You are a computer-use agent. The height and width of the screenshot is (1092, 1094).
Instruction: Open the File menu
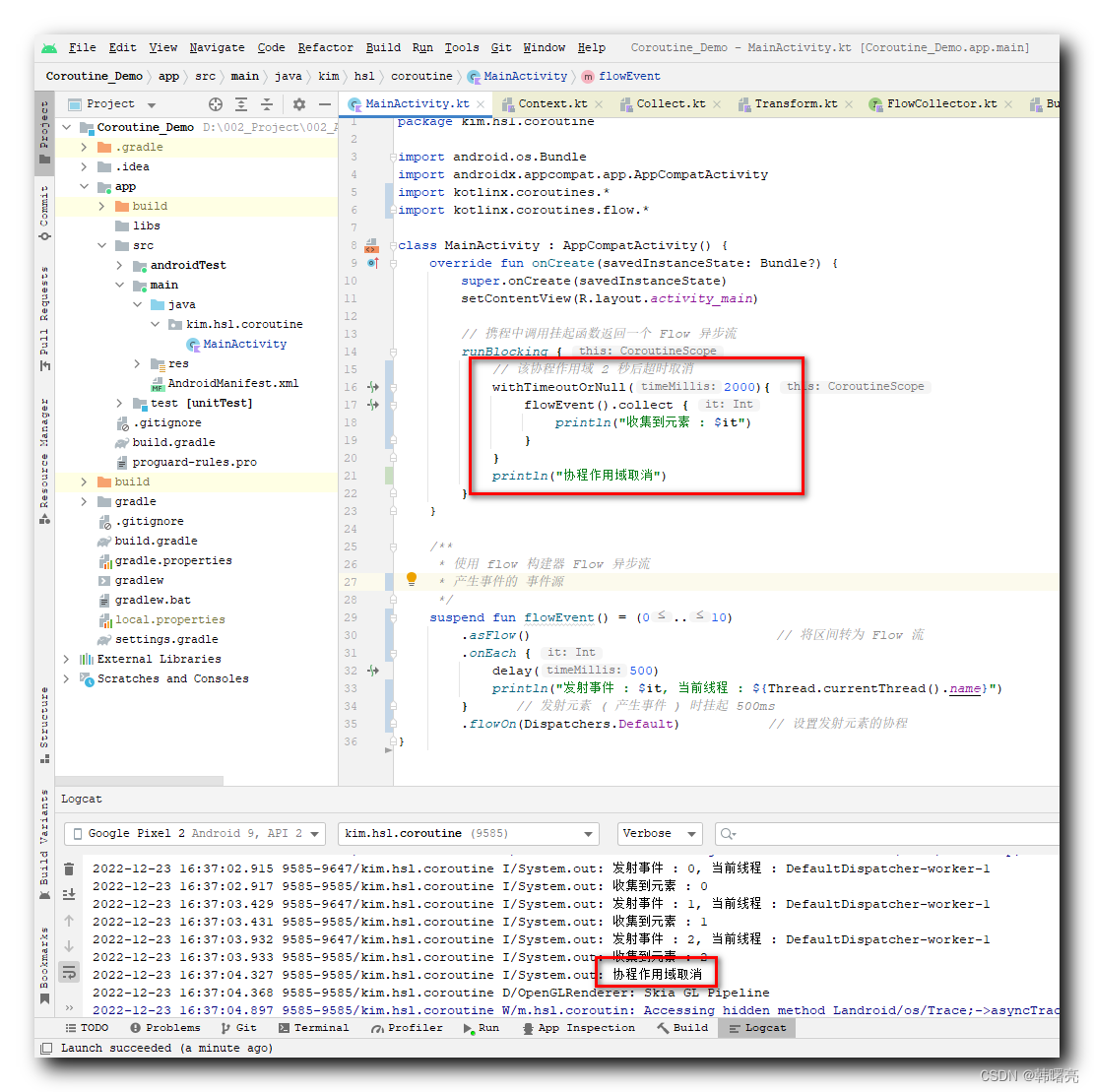click(83, 47)
